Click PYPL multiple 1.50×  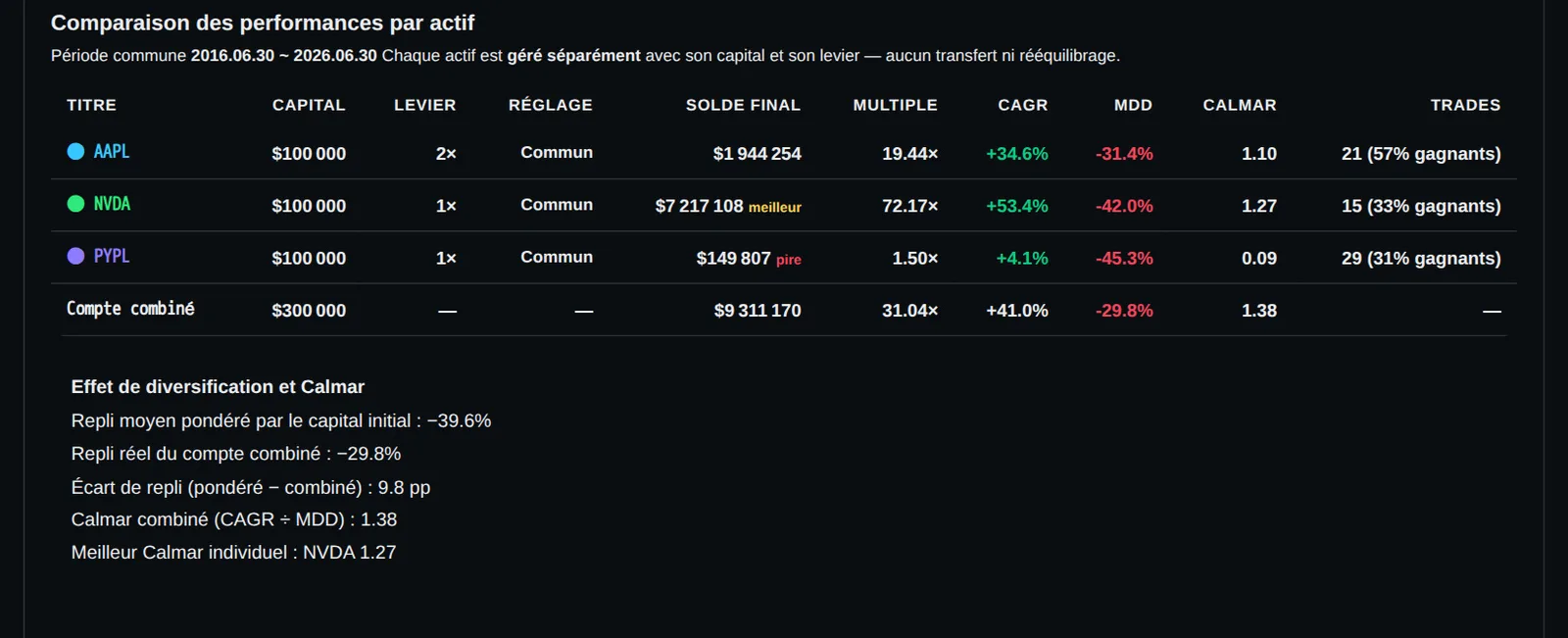pos(914,258)
